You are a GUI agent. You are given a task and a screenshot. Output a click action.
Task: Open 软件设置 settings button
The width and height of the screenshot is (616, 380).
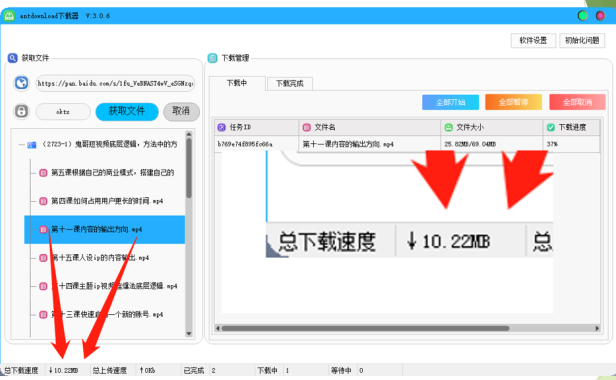(533, 40)
